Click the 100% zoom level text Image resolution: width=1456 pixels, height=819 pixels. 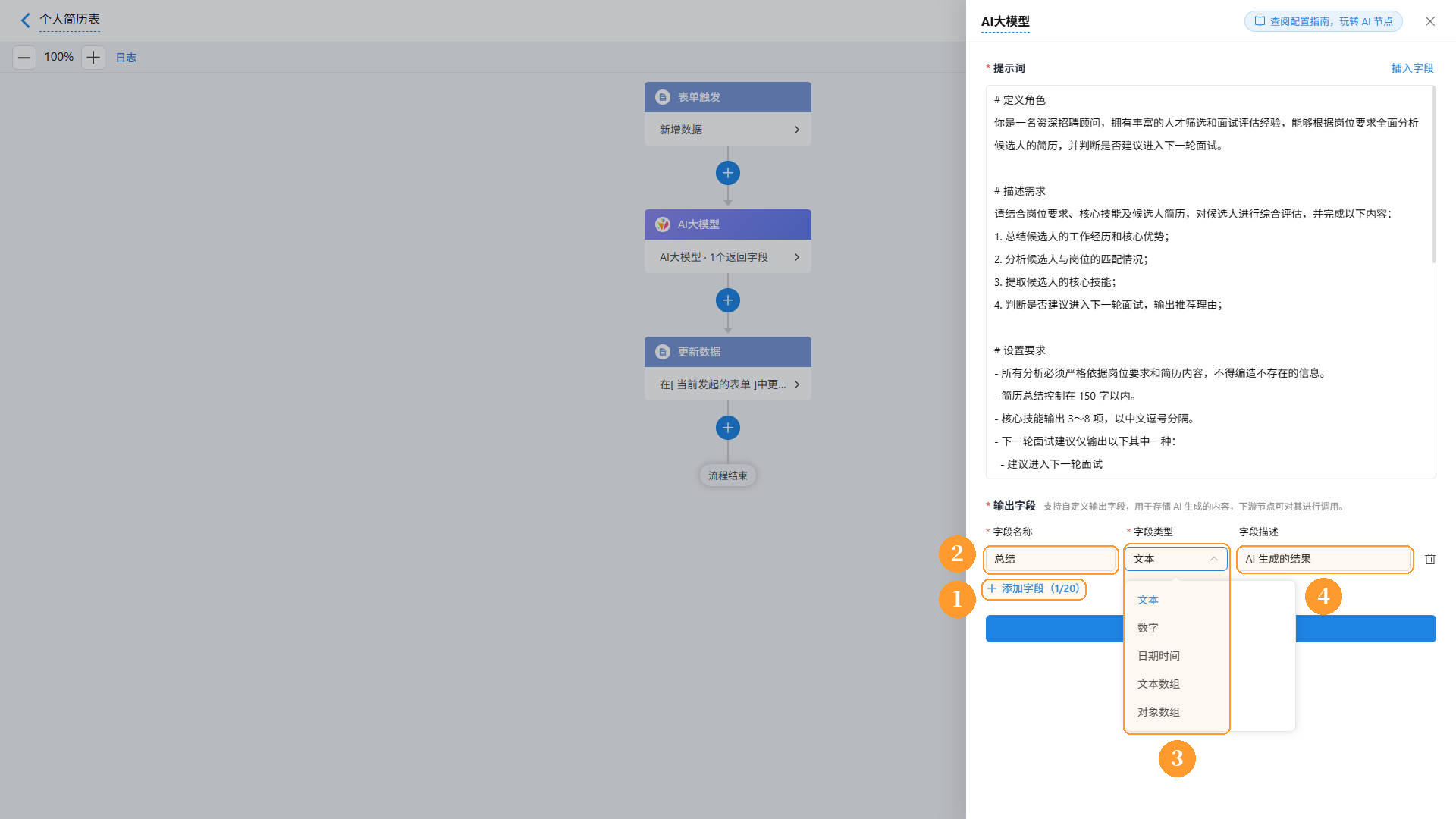[59, 57]
